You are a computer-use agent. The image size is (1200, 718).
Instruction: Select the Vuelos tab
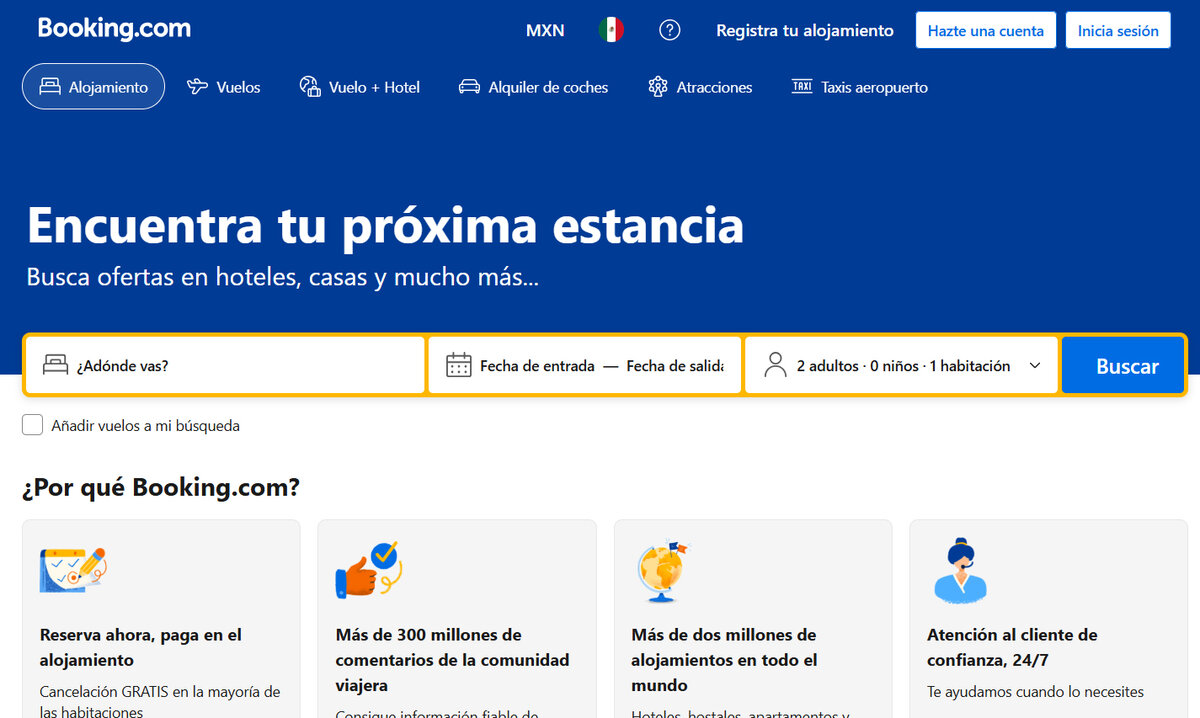pyautogui.click(x=224, y=87)
